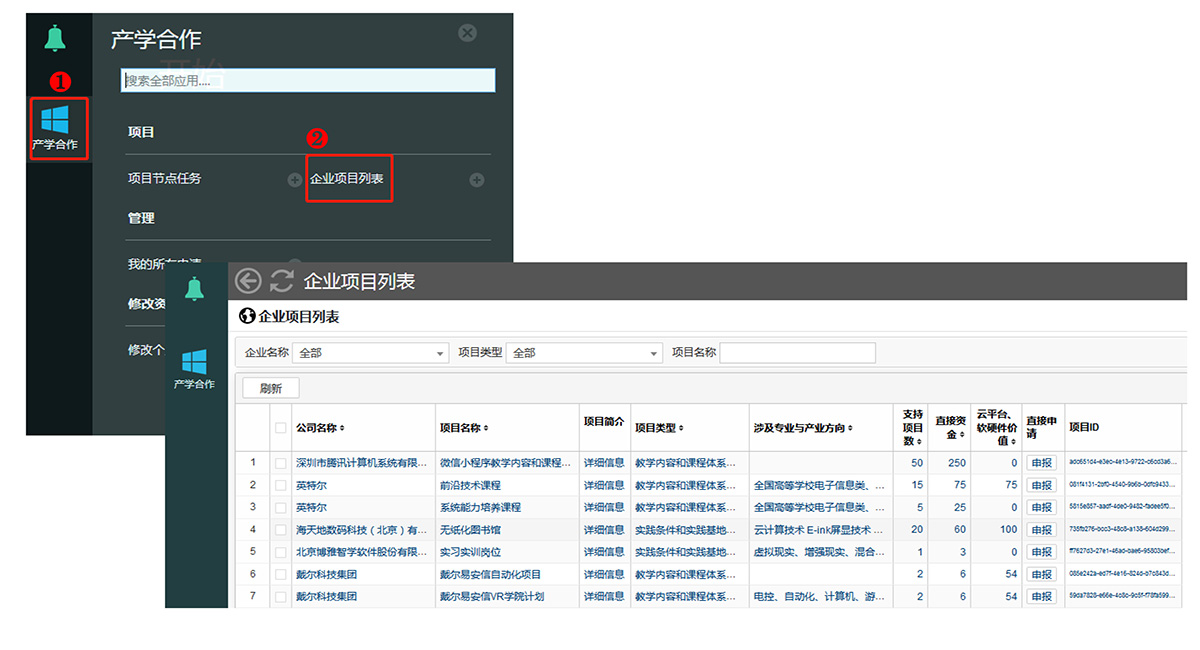Click plus icon next to 项目节点任务

(295, 180)
